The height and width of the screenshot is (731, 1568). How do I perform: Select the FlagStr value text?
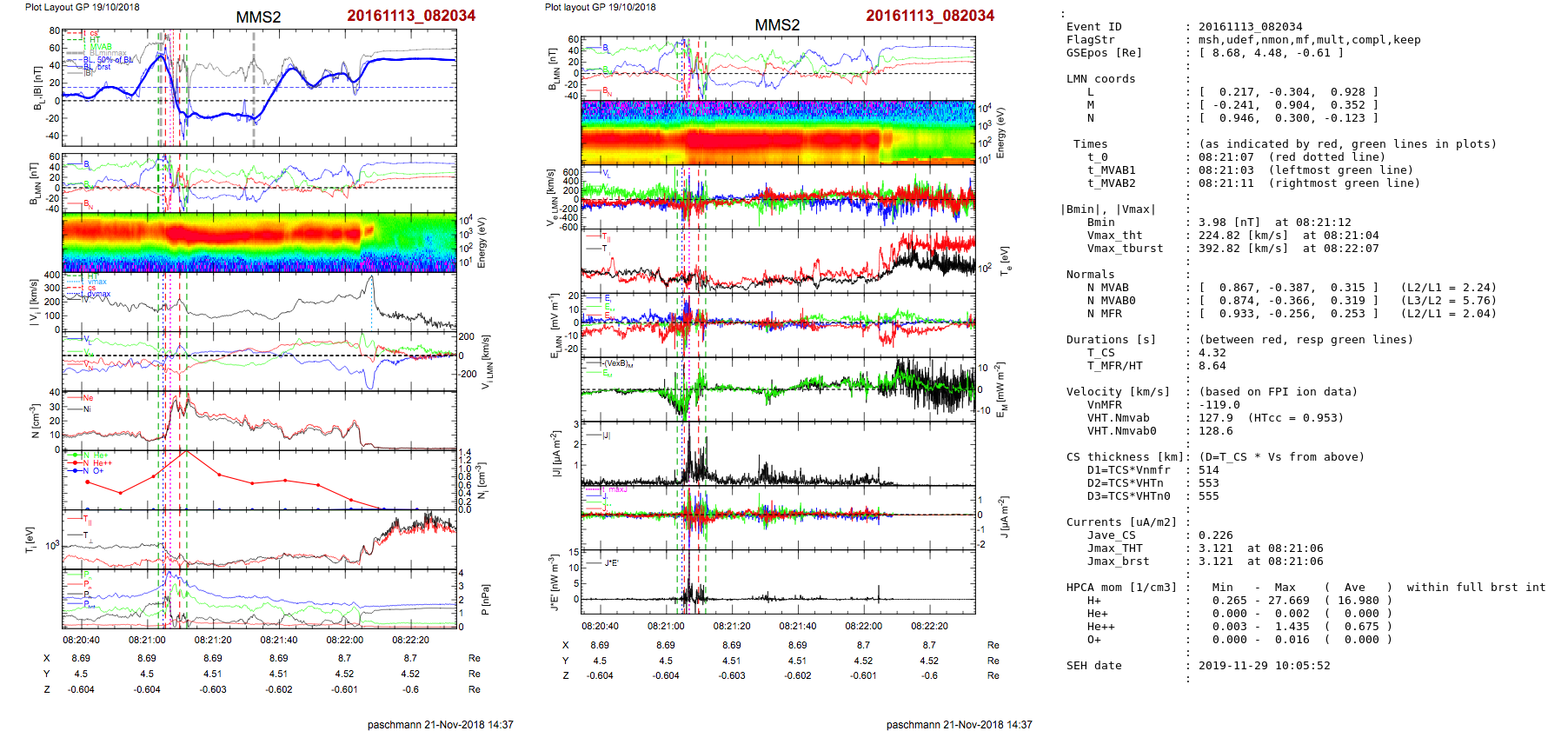[x=1309, y=40]
